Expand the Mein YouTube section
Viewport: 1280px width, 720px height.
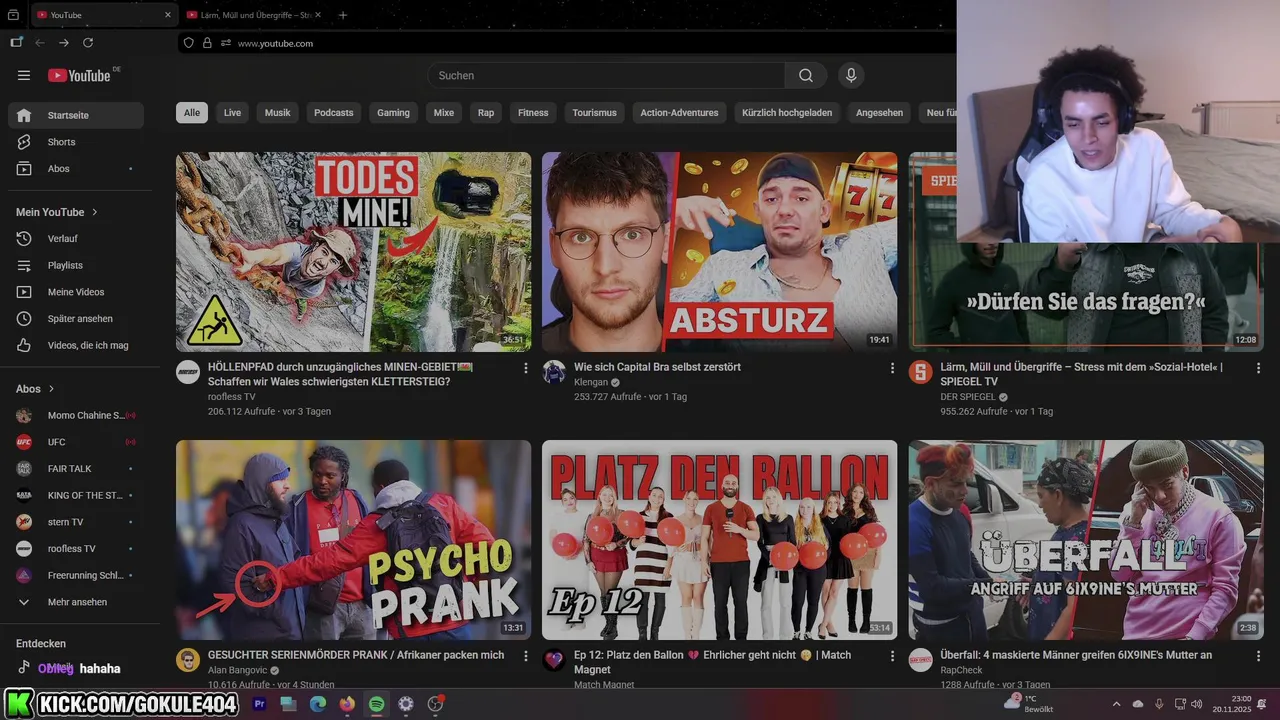click(x=57, y=212)
